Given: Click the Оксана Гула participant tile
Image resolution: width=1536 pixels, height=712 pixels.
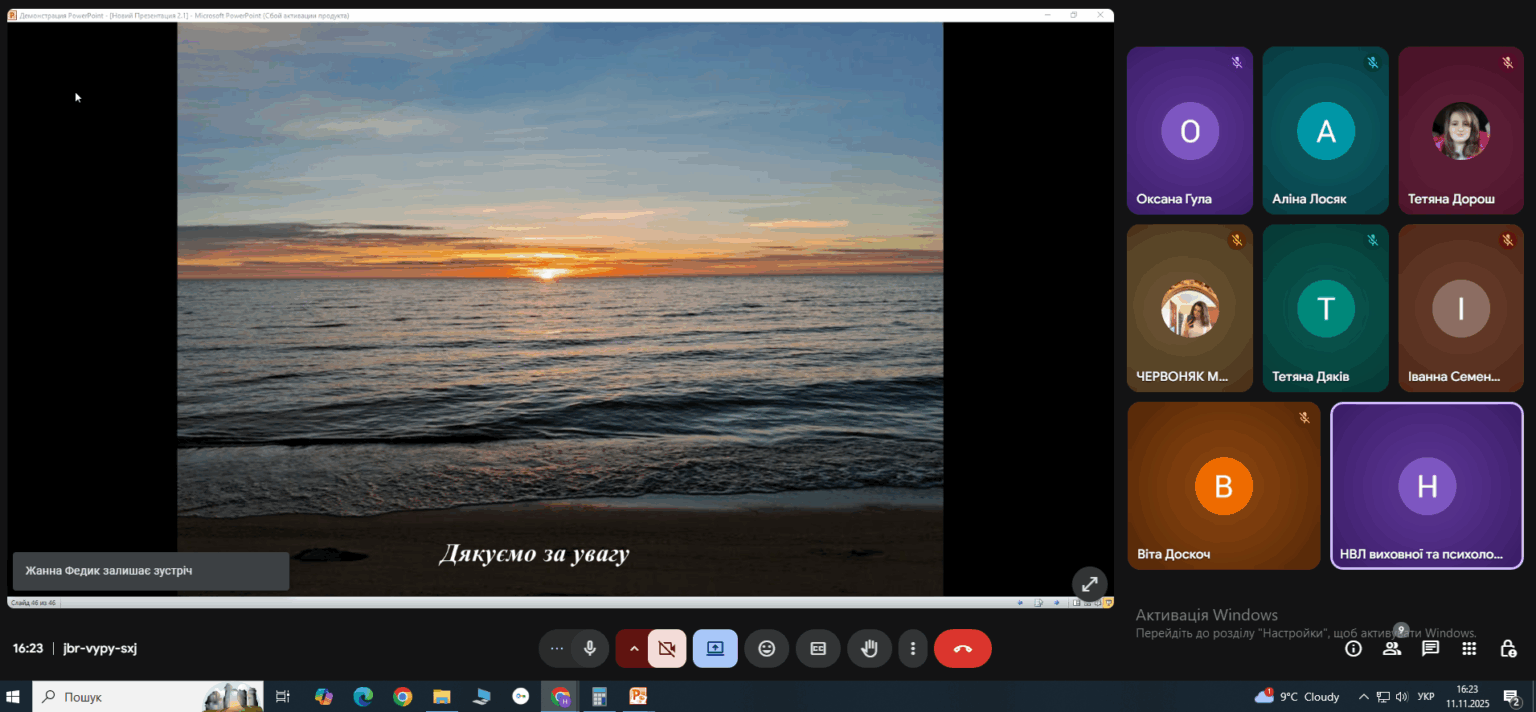Looking at the screenshot, I should coord(1190,131).
